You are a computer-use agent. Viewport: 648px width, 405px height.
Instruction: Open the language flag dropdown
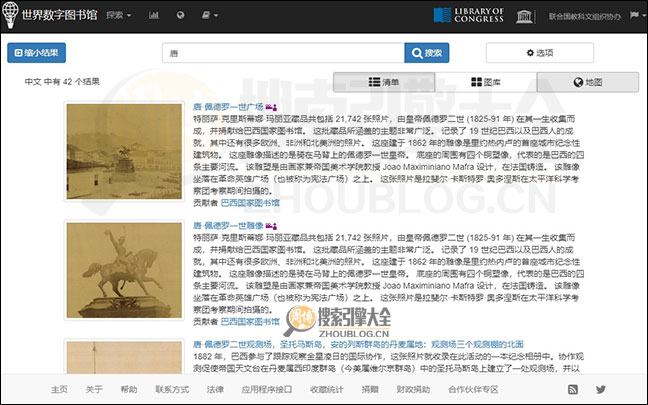pos(637,15)
